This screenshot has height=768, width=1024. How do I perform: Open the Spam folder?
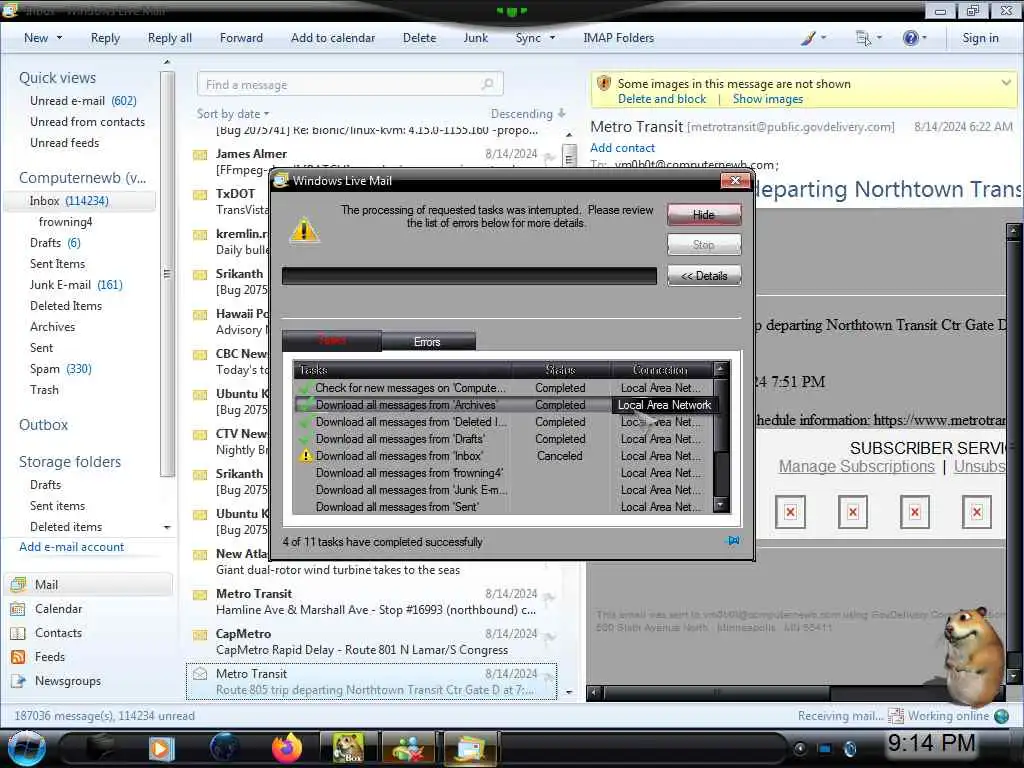pyautogui.click(x=61, y=369)
